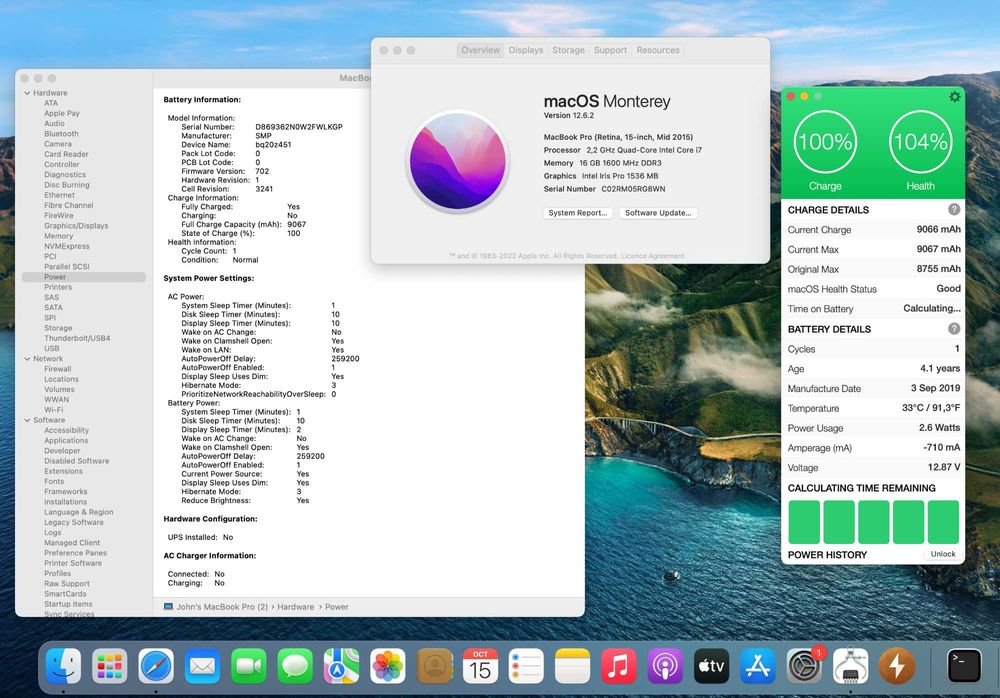Open settings gear in battery app
The height and width of the screenshot is (698, 1000).
click(955, 96)
